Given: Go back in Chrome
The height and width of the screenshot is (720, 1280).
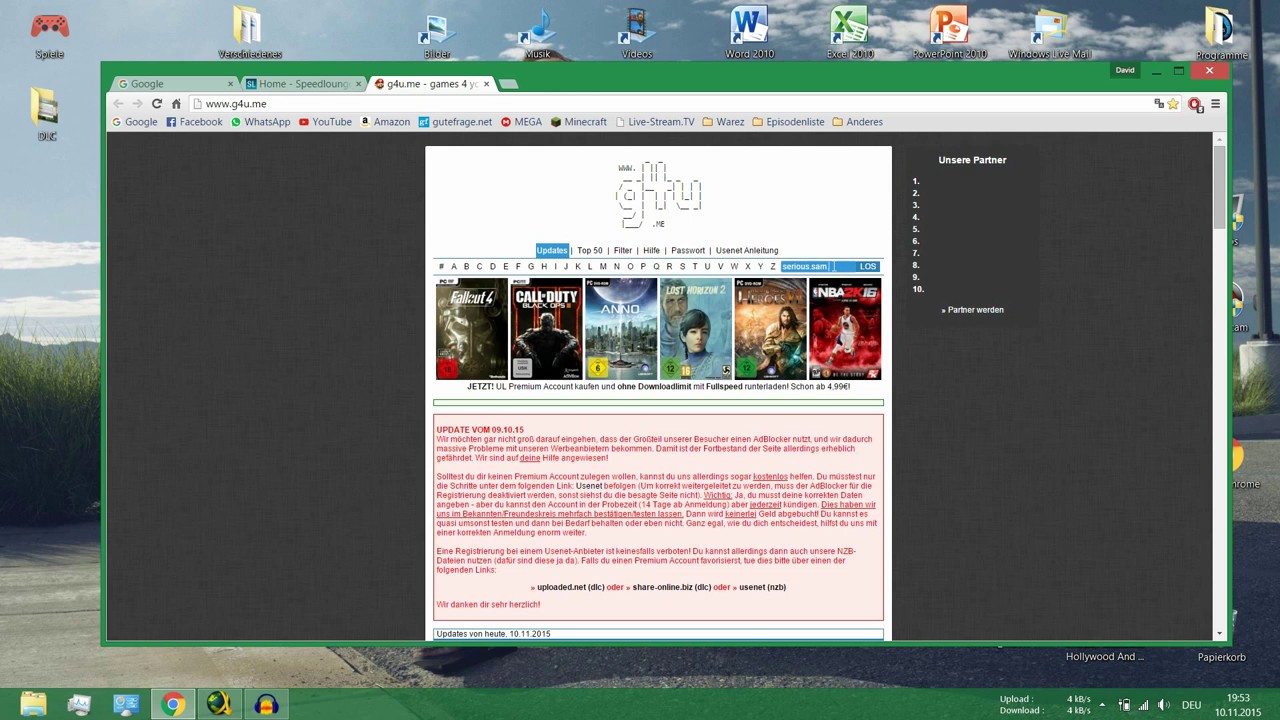Looking at the screenshot, I should (119, 104).
